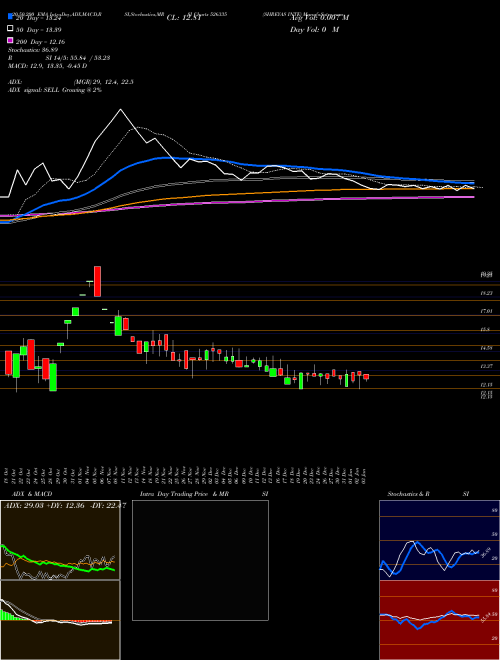Image resolution: width=500 pixels, height=660 pixels.
Task: Click the white 50 Day EMA legend swatch
Action: [x=10, y=29]
